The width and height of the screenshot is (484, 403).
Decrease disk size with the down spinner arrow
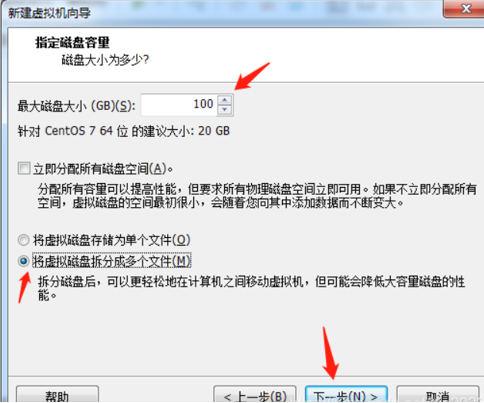coord(225,109)
